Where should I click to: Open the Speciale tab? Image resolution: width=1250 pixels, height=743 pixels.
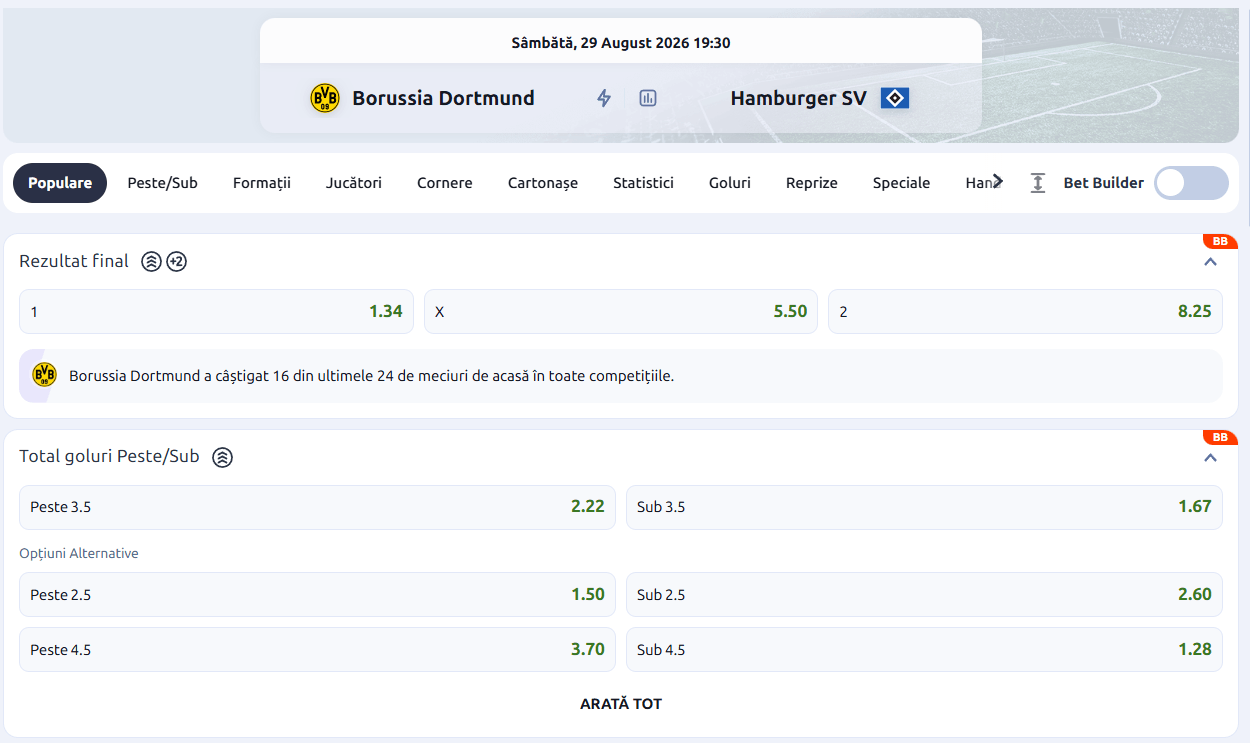pos(901,183)
